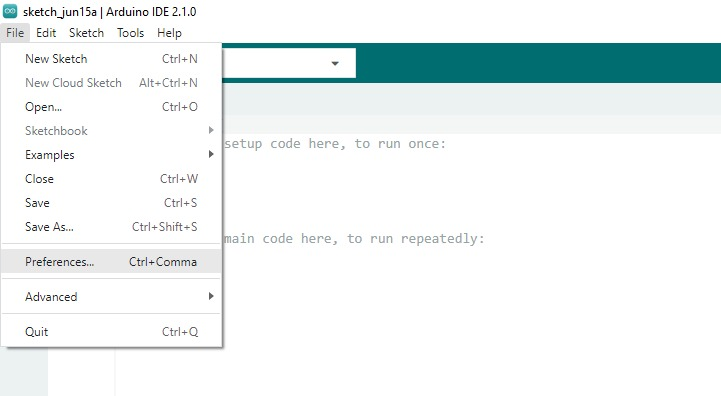Click the main code comment line in editor

coord(354,238)
